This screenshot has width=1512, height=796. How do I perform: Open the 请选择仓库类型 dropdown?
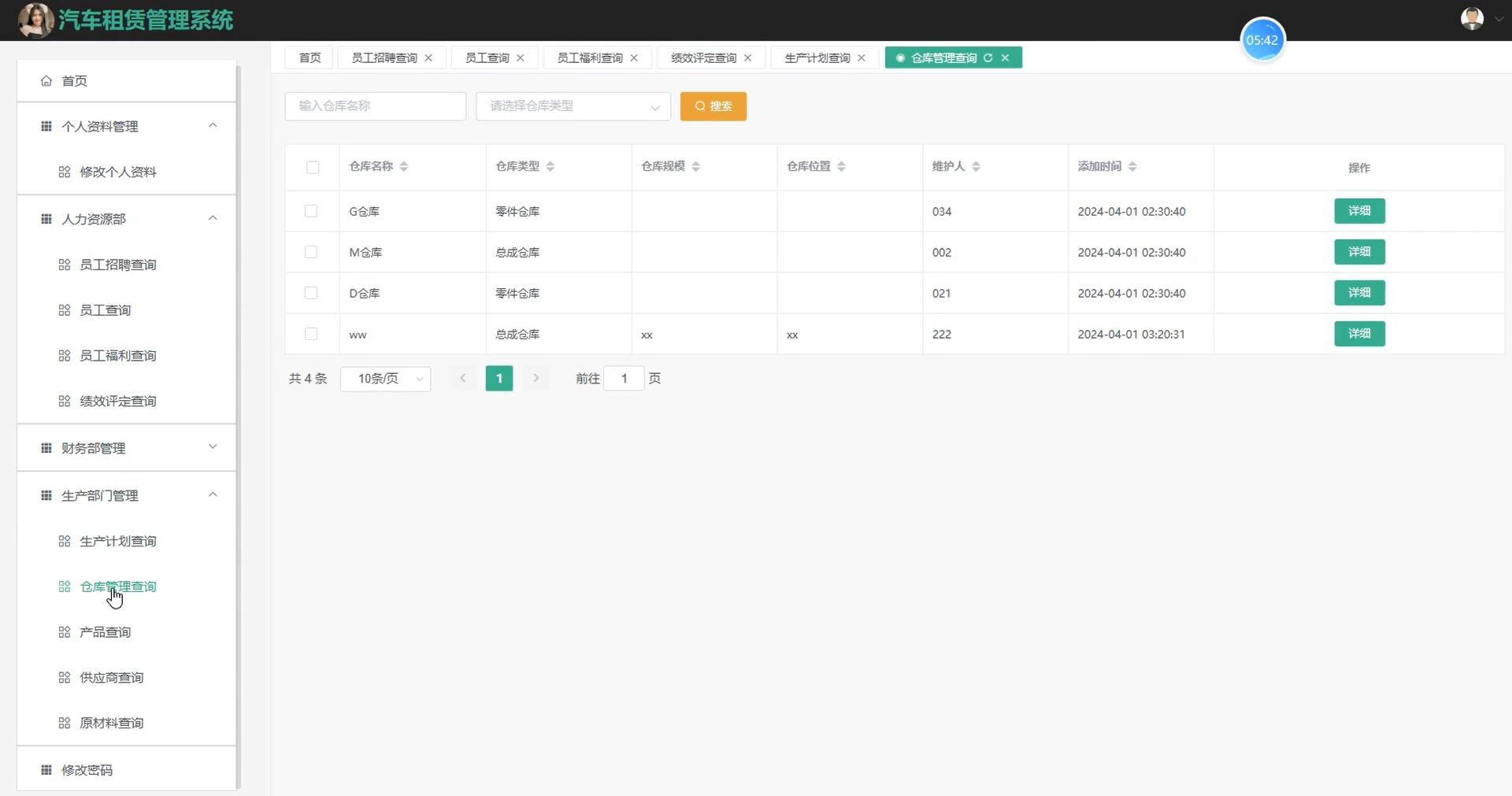573,106
